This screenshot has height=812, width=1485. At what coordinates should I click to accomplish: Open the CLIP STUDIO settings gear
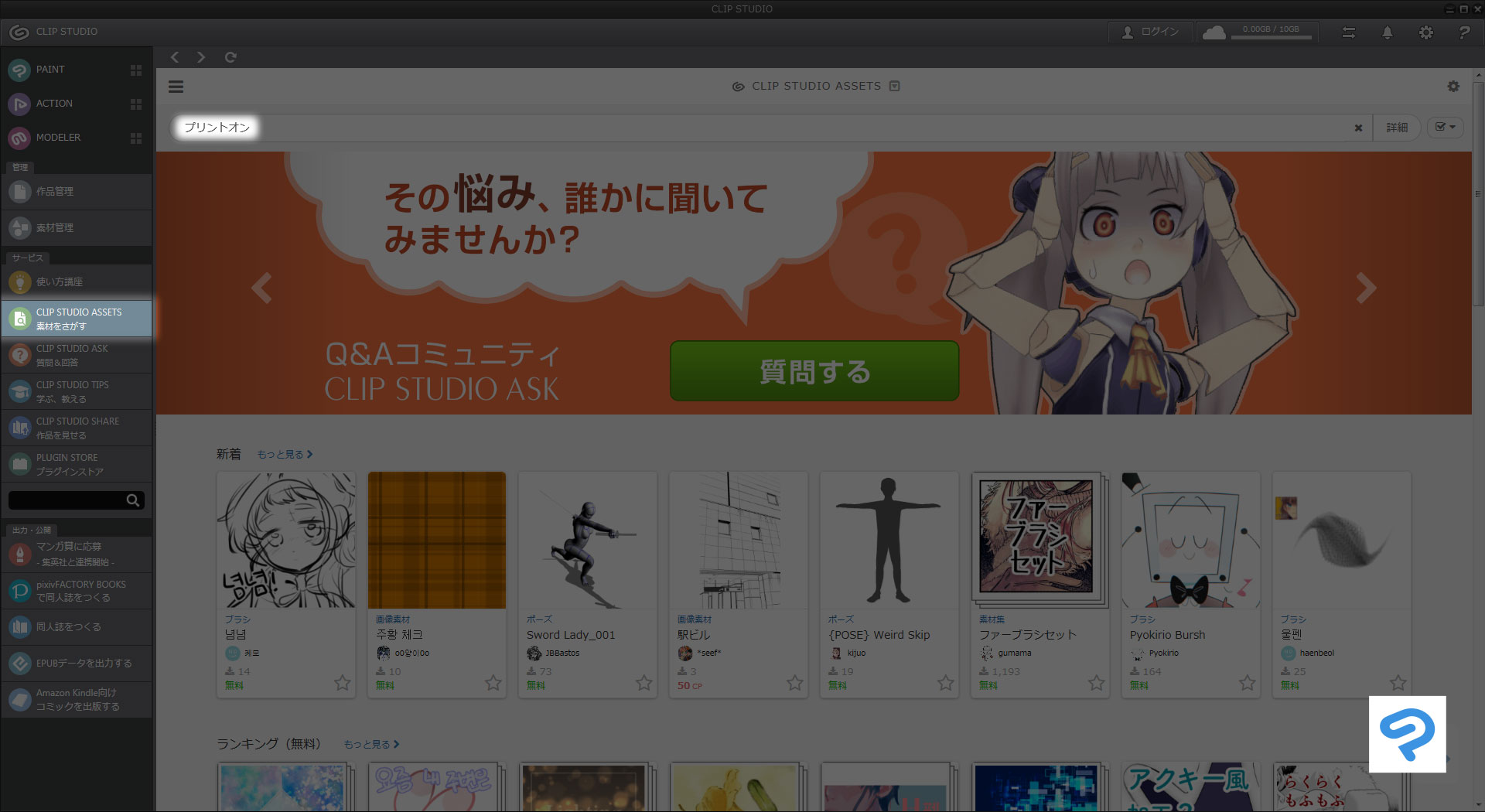(x=1426, y=32)
